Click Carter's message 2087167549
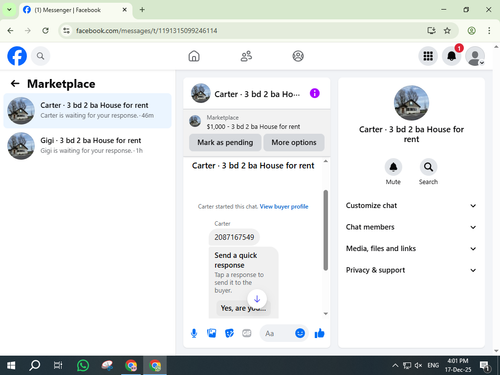Viewport: 500px width, 375px height. coord(234,237)
